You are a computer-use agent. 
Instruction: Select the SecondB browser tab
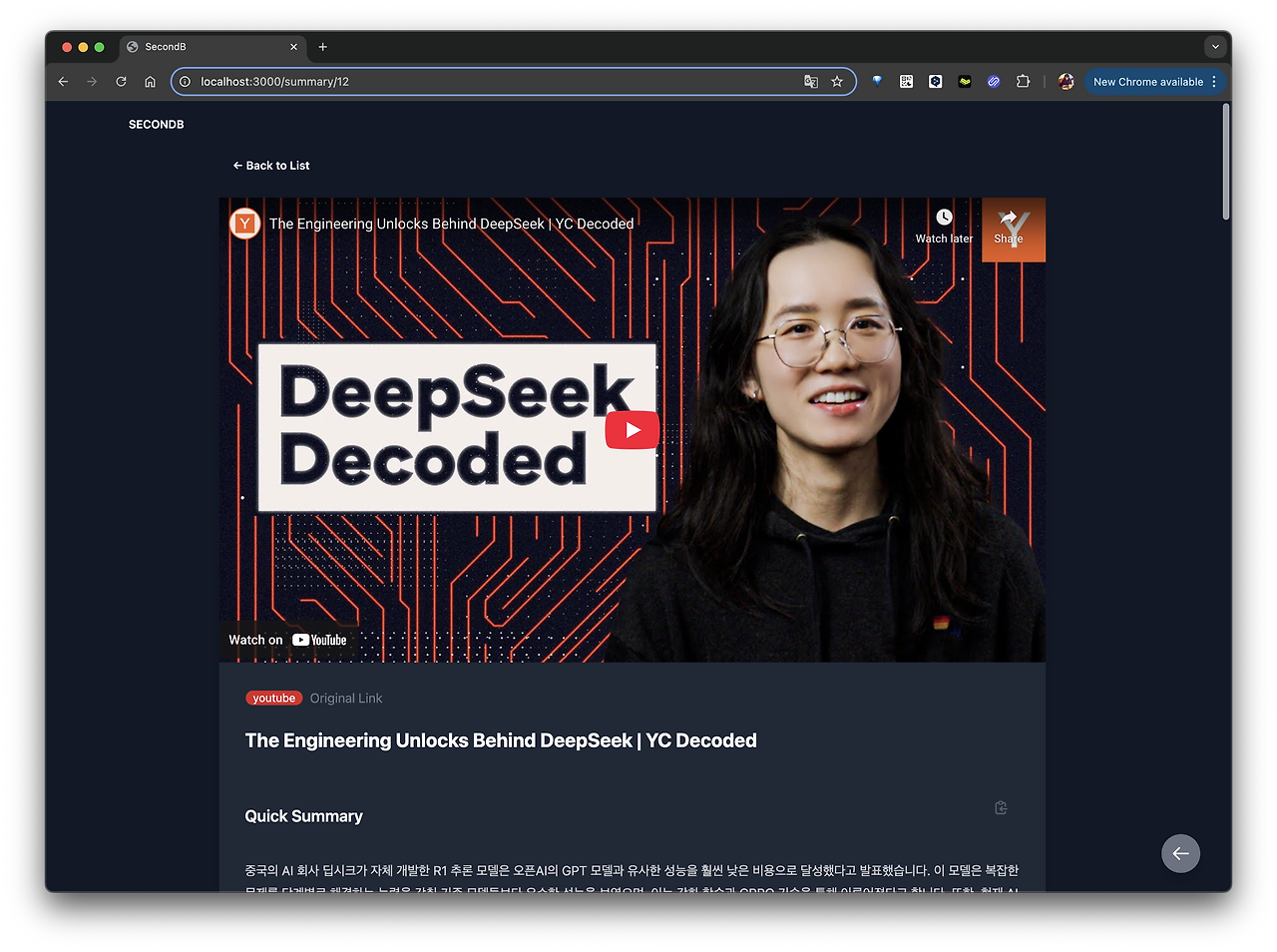coord(213,47)
